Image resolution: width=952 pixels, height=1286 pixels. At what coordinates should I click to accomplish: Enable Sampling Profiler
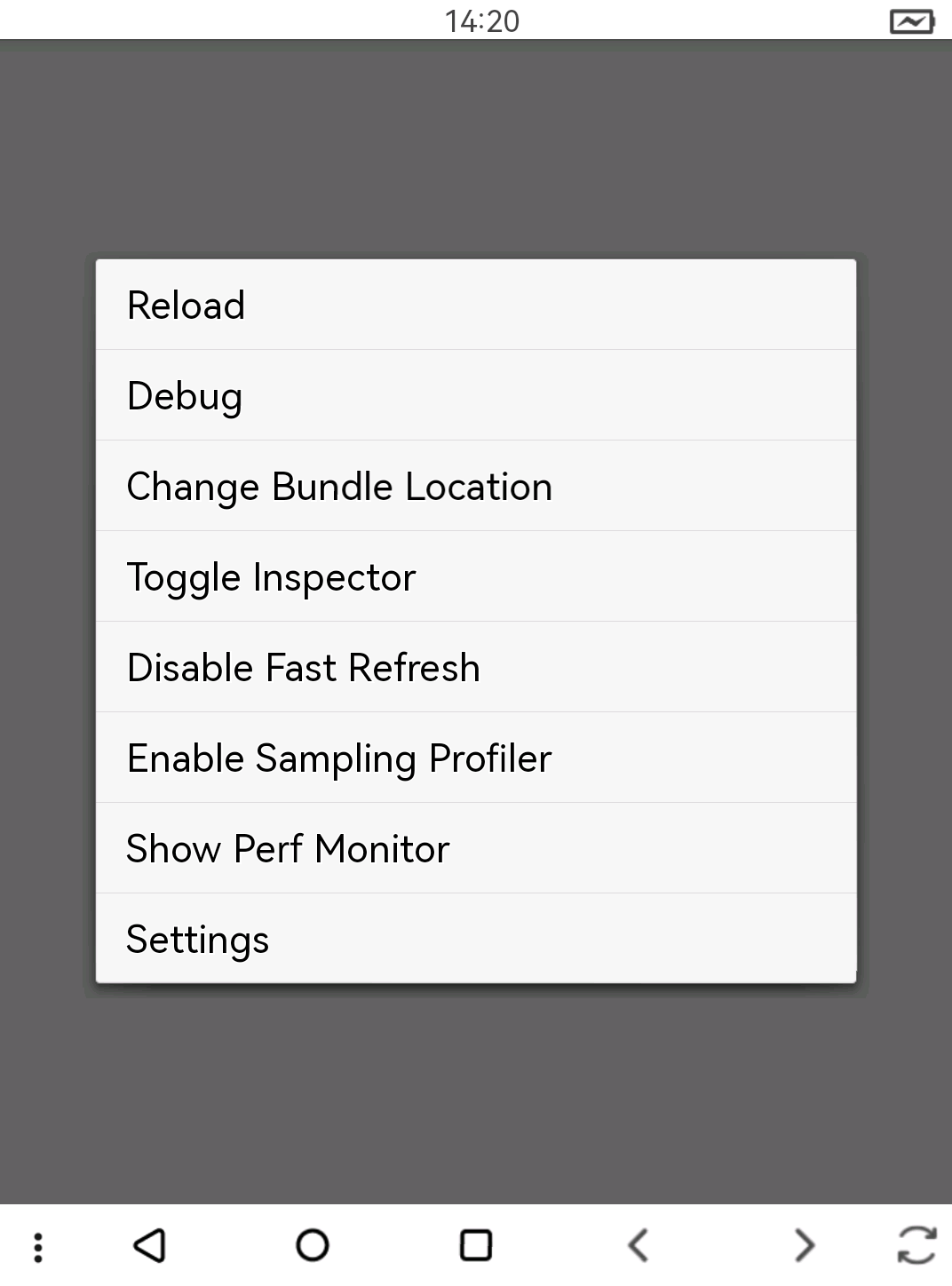pyautogui.click(x=476, y=758)
